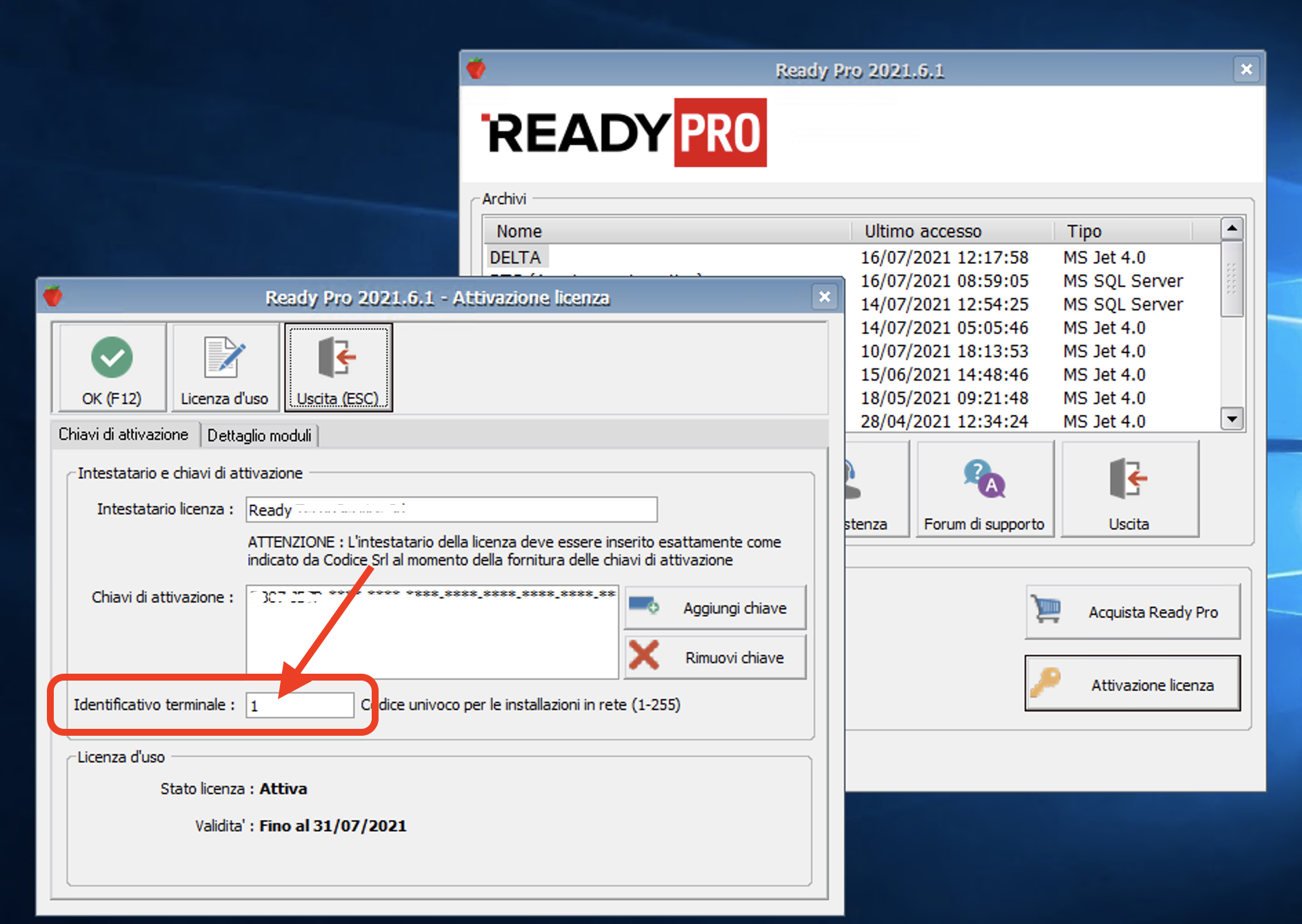Click the archive list scrollbar thumb
This screenshot has height=924, width=1302.
(1232, 279)
